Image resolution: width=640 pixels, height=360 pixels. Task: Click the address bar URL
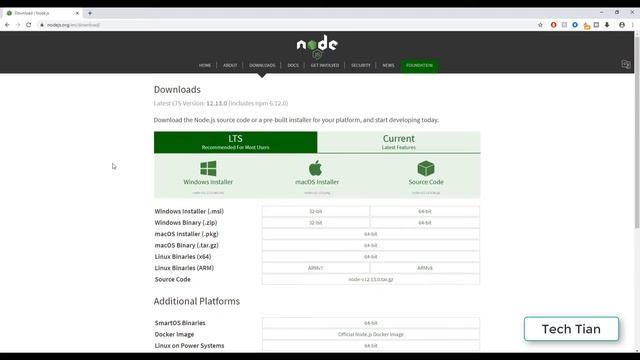click(x=73, y=25)
